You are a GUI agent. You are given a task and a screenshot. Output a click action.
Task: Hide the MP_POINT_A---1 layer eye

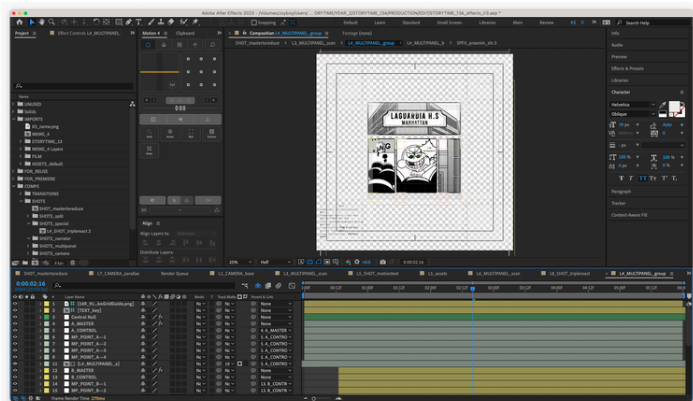15,337
